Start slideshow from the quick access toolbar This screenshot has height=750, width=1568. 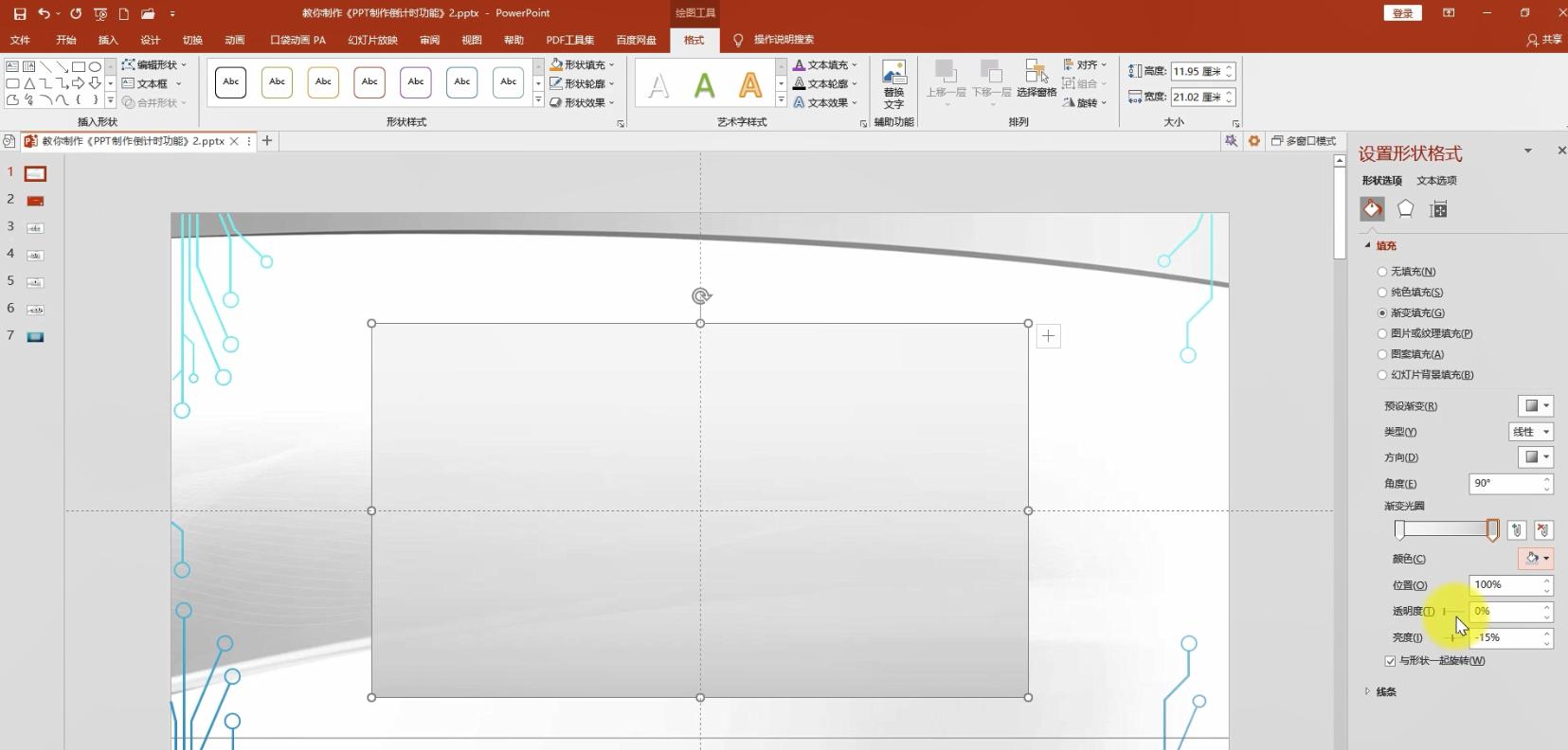click(x=99, y=13)
